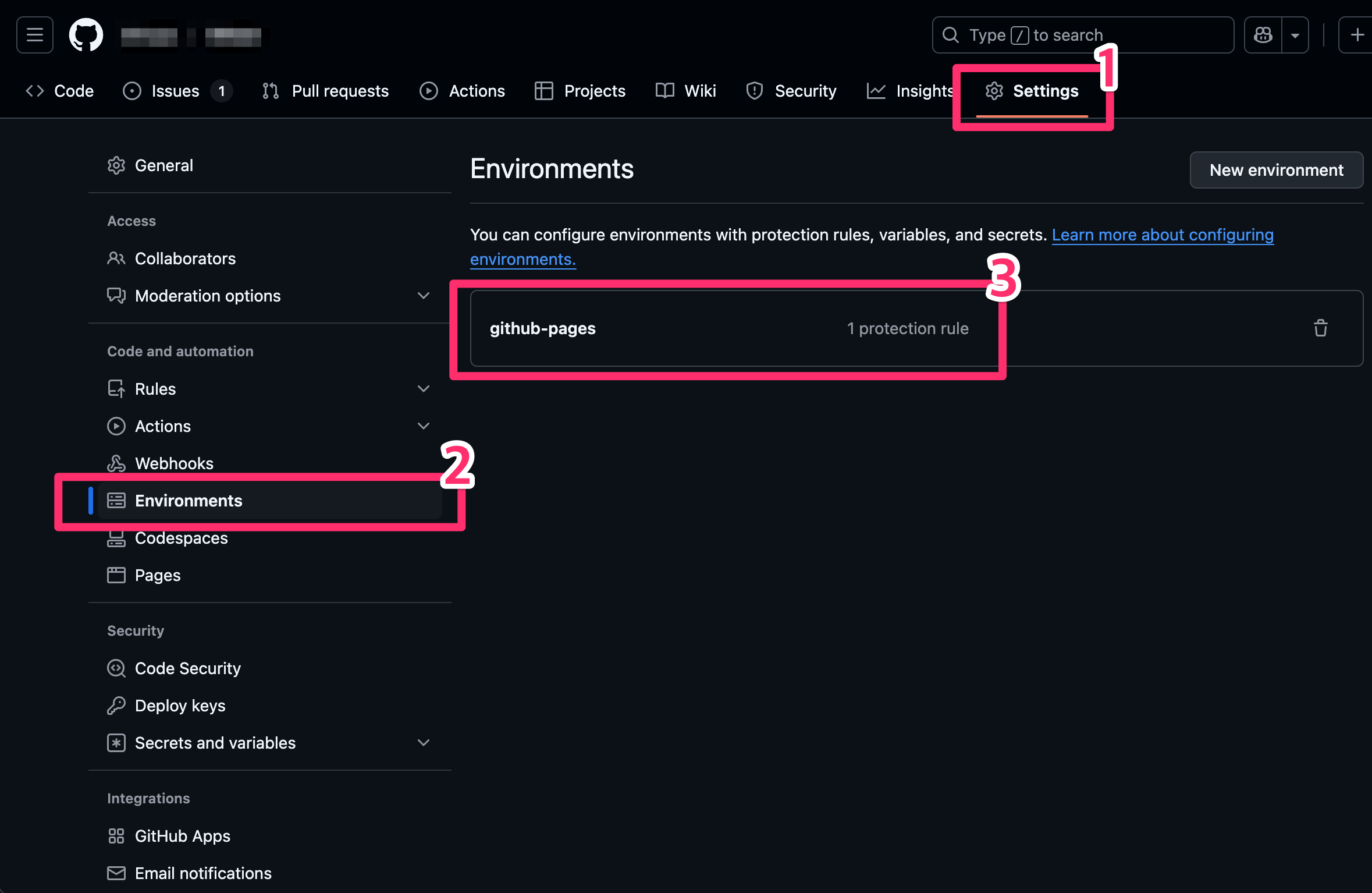This screenshot has width=1372, height=893.
Task: Click the plus create-new icon
Action: [1356, 35]
